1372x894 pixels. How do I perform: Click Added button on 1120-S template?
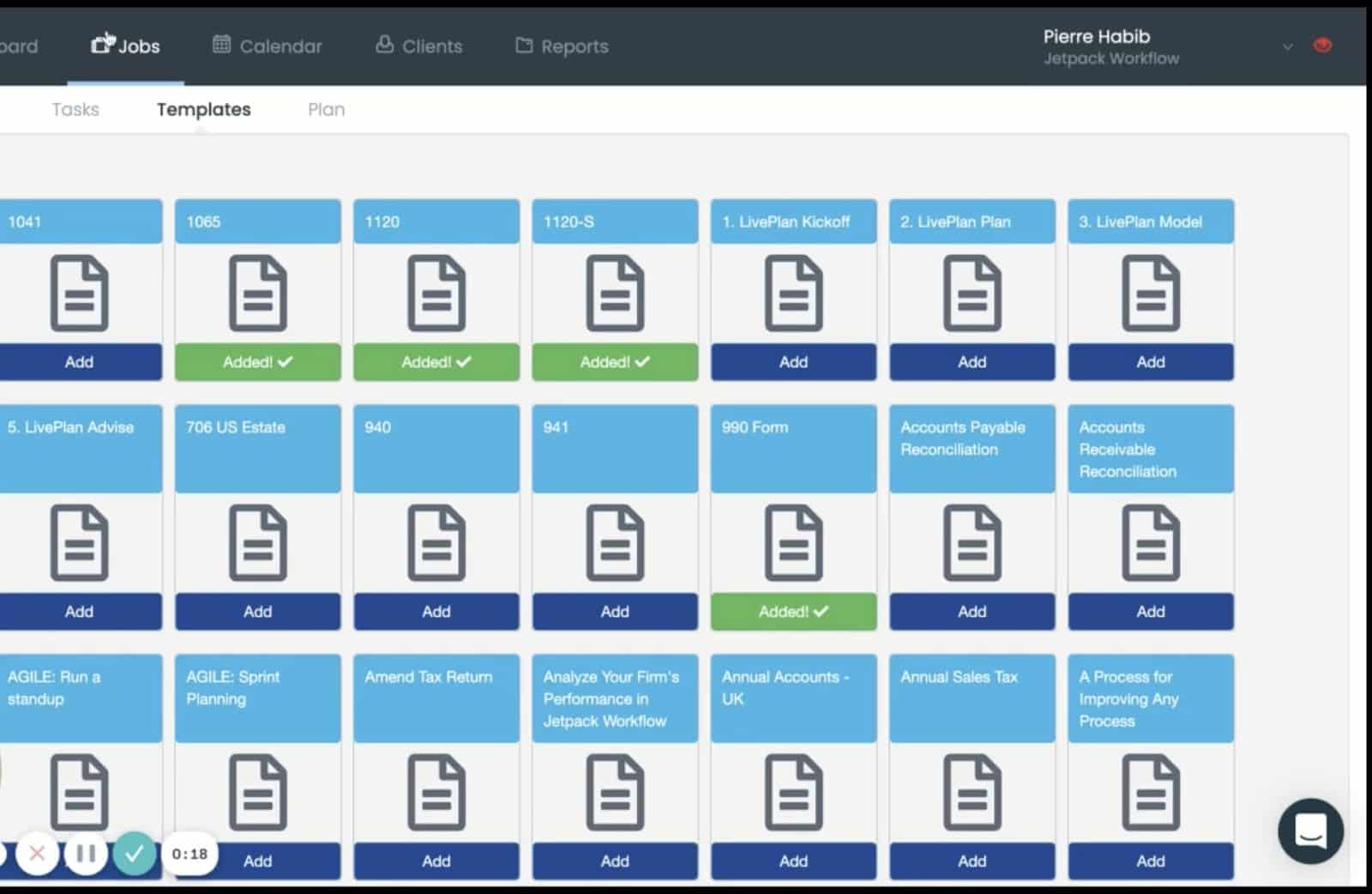pyautogui.click(x=615, y=362)
